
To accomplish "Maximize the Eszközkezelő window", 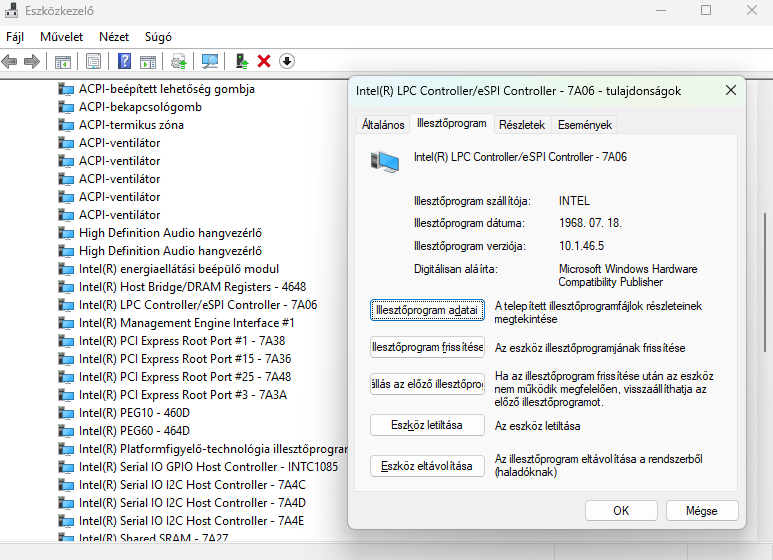I will (x=706, y=10).
